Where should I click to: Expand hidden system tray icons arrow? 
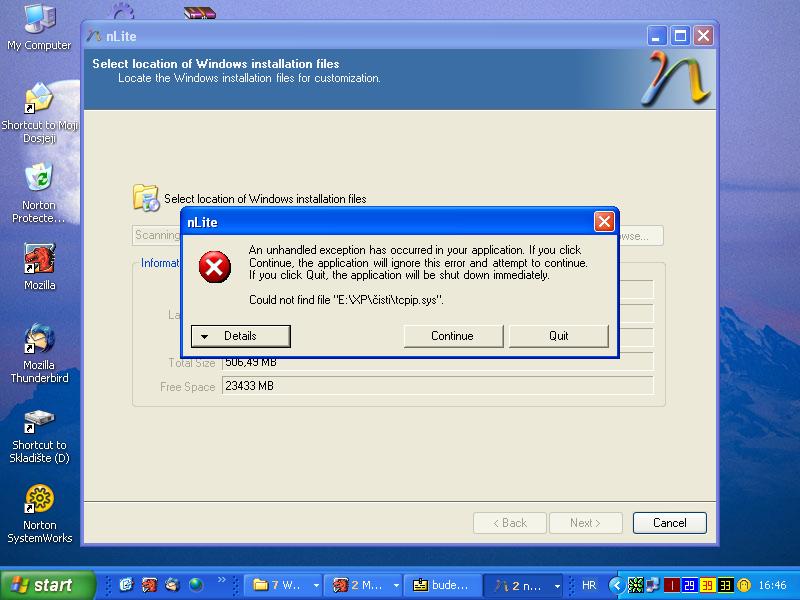616,585
